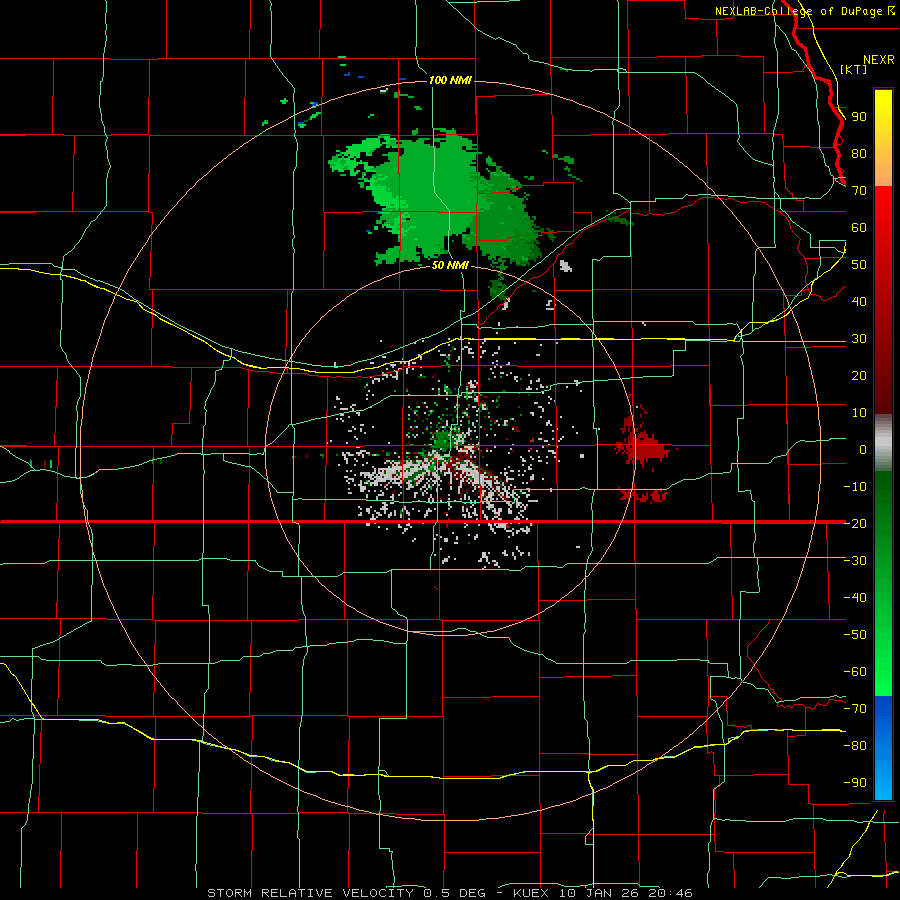Click the -60 value on the velocity scale
Screen dimensions: 900x900
coord(855,672)
